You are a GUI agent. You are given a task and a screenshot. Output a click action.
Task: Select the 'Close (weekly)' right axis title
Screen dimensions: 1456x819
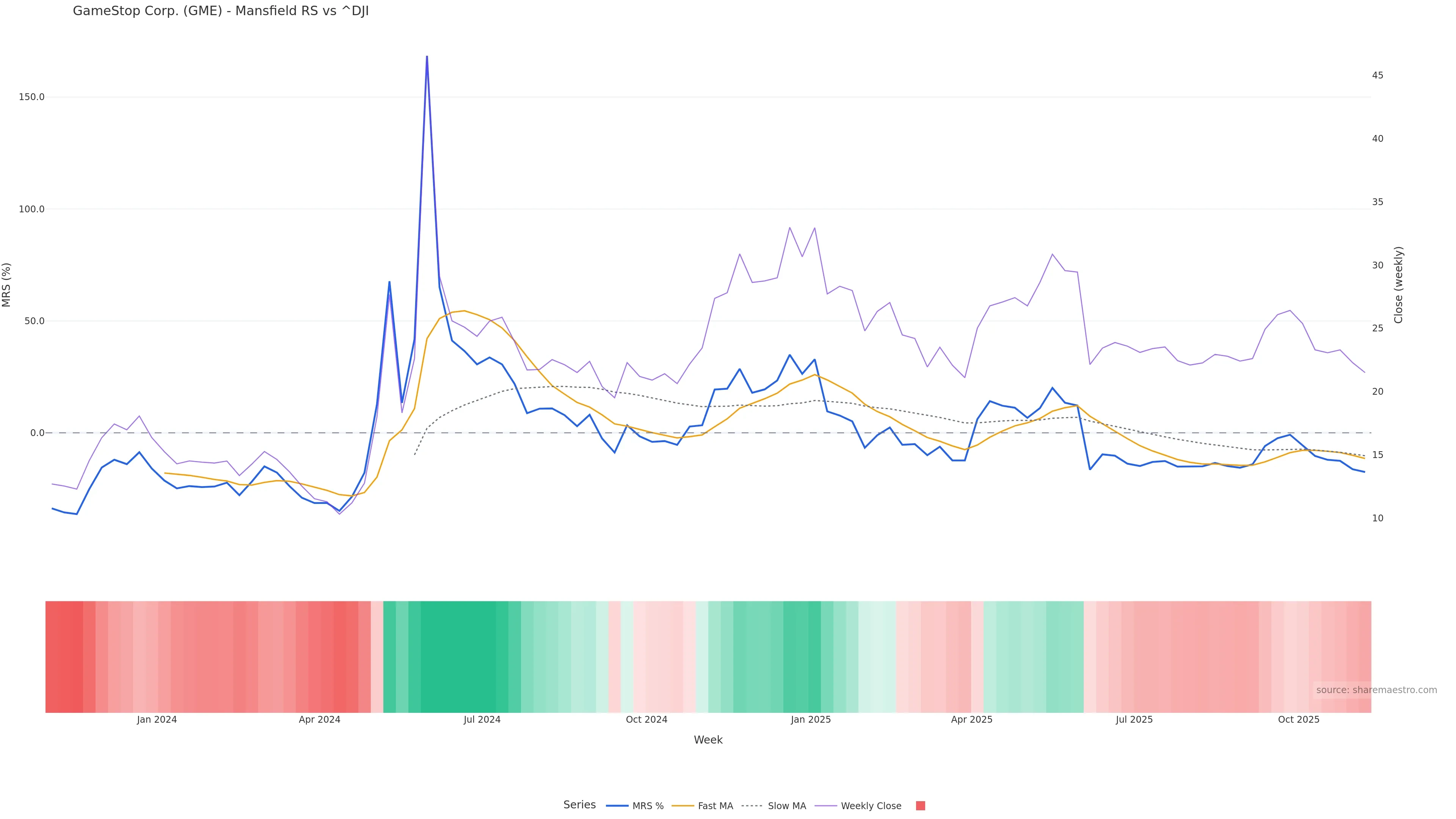[x=1398, y=285]
